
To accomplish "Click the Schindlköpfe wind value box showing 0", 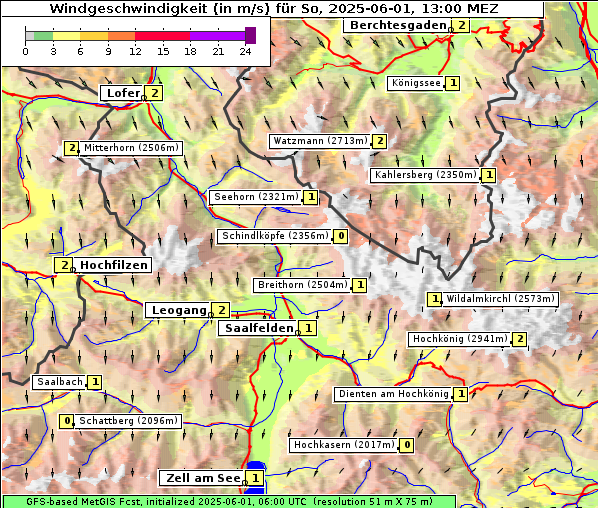I will point(341,236).
